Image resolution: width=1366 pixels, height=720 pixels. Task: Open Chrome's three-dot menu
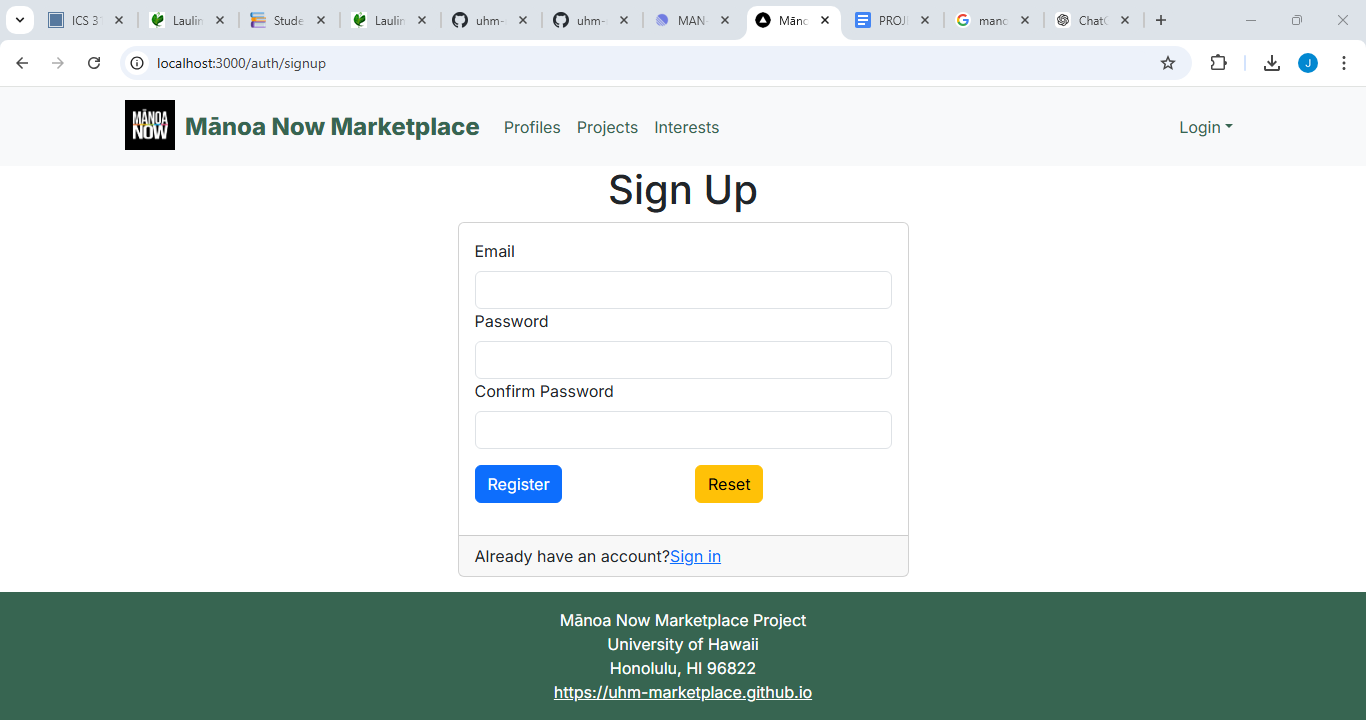click(1344, 63)
